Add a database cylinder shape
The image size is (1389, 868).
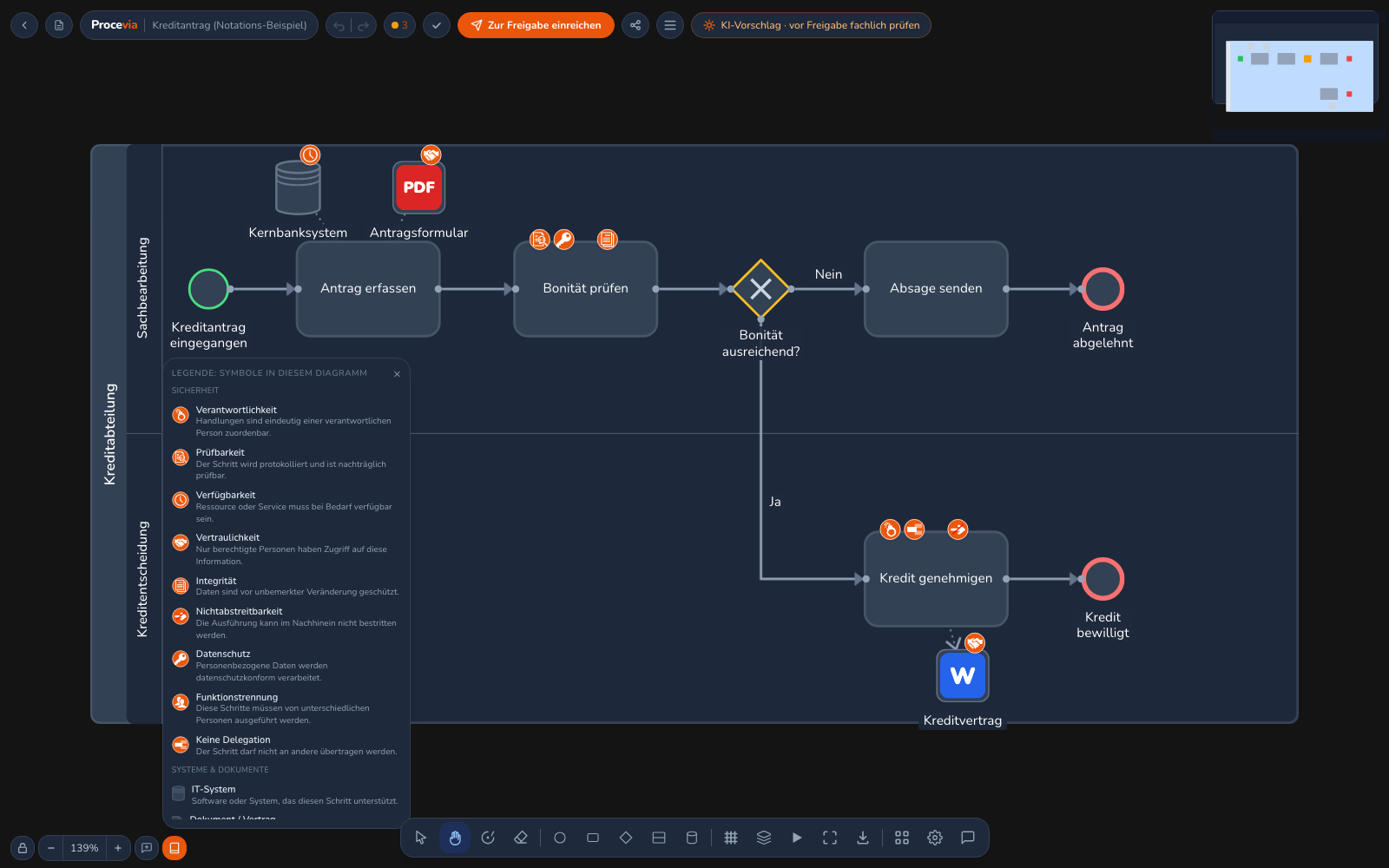(692, 838)
